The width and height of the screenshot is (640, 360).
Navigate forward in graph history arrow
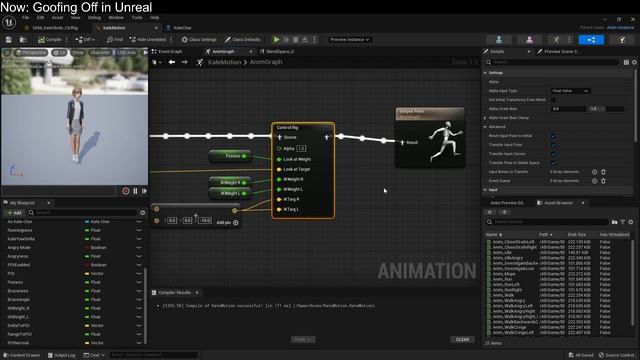click(x=184, y=62)
